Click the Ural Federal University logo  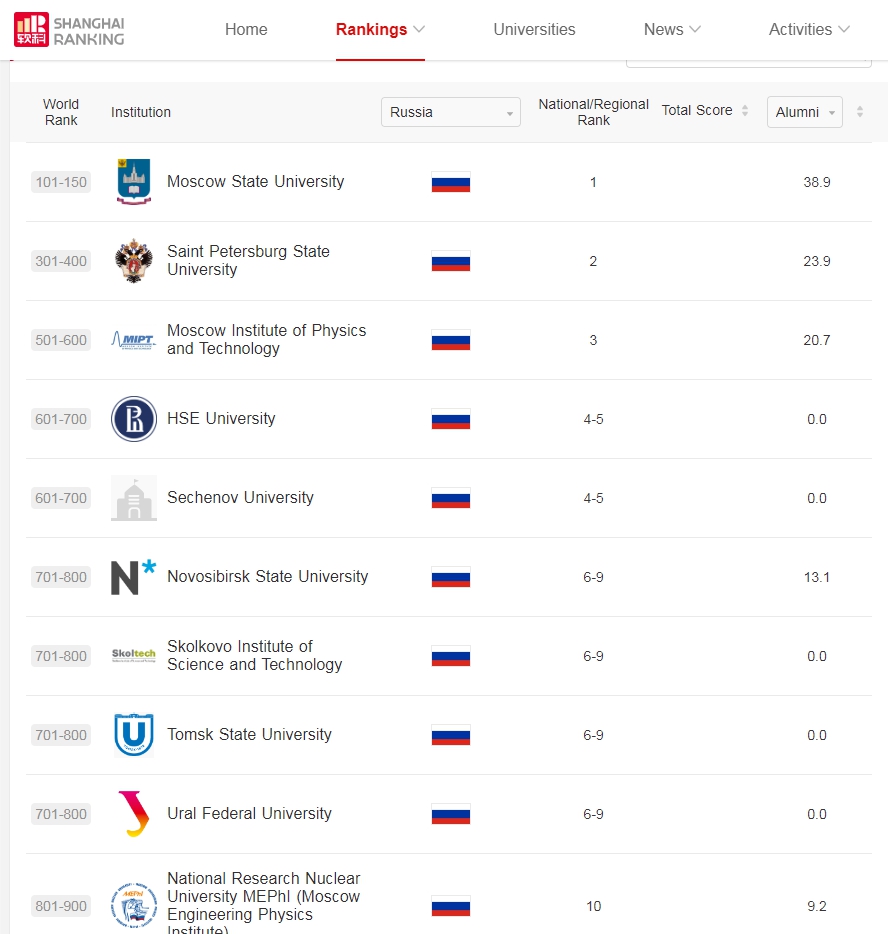pos(133,814)
